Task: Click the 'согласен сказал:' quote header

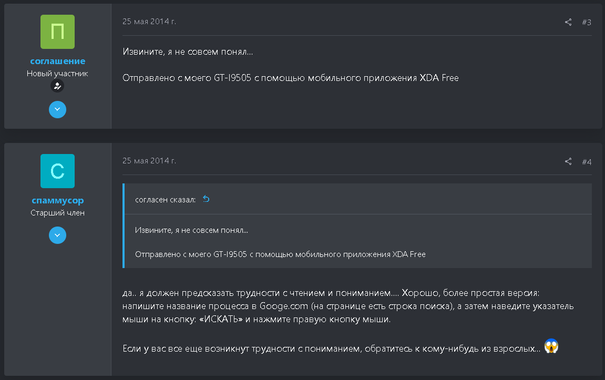Action: (165, 200)
